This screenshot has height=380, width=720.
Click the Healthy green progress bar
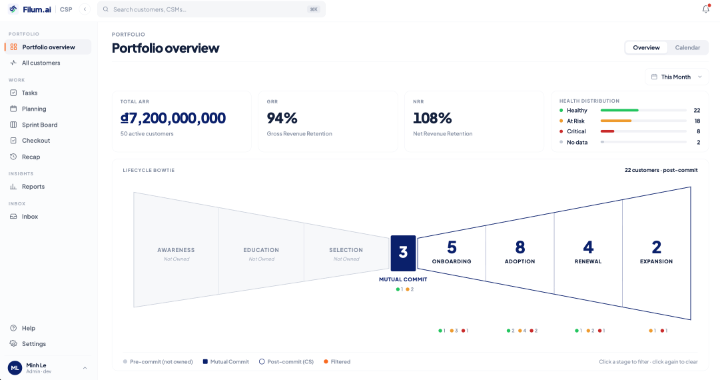click(619, 110)
